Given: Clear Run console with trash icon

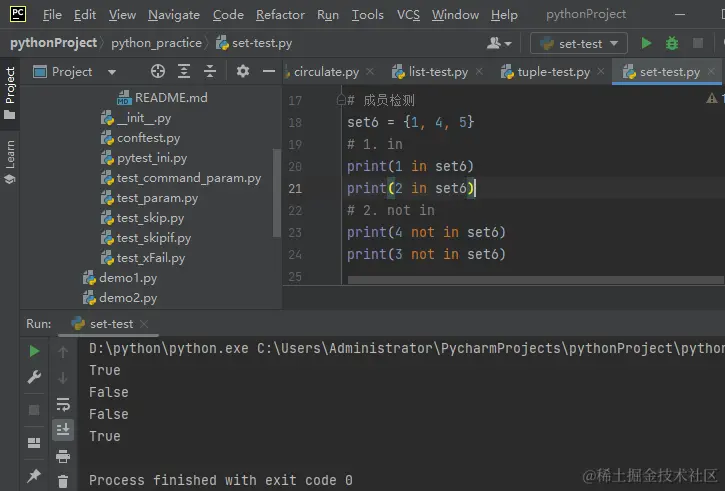Looking at the screenshot, I should coord(63,482).
